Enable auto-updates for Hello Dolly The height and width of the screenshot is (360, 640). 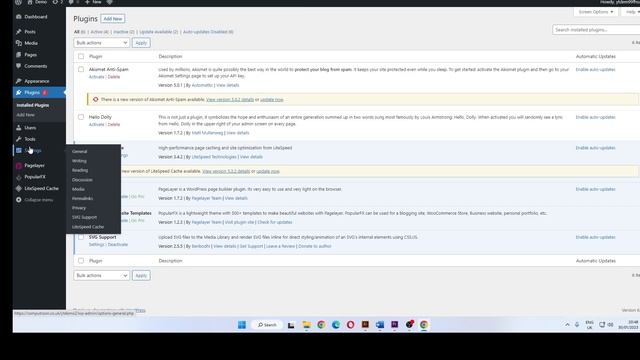[x=595, y=117]
